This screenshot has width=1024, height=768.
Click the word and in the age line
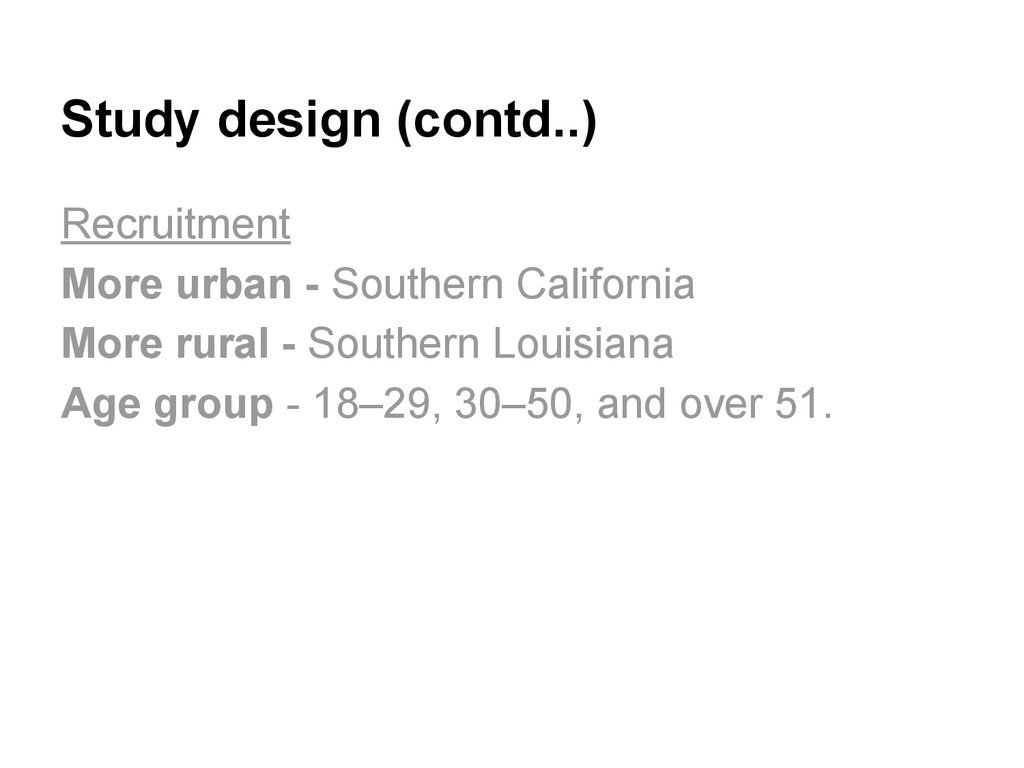coord(632,405)
